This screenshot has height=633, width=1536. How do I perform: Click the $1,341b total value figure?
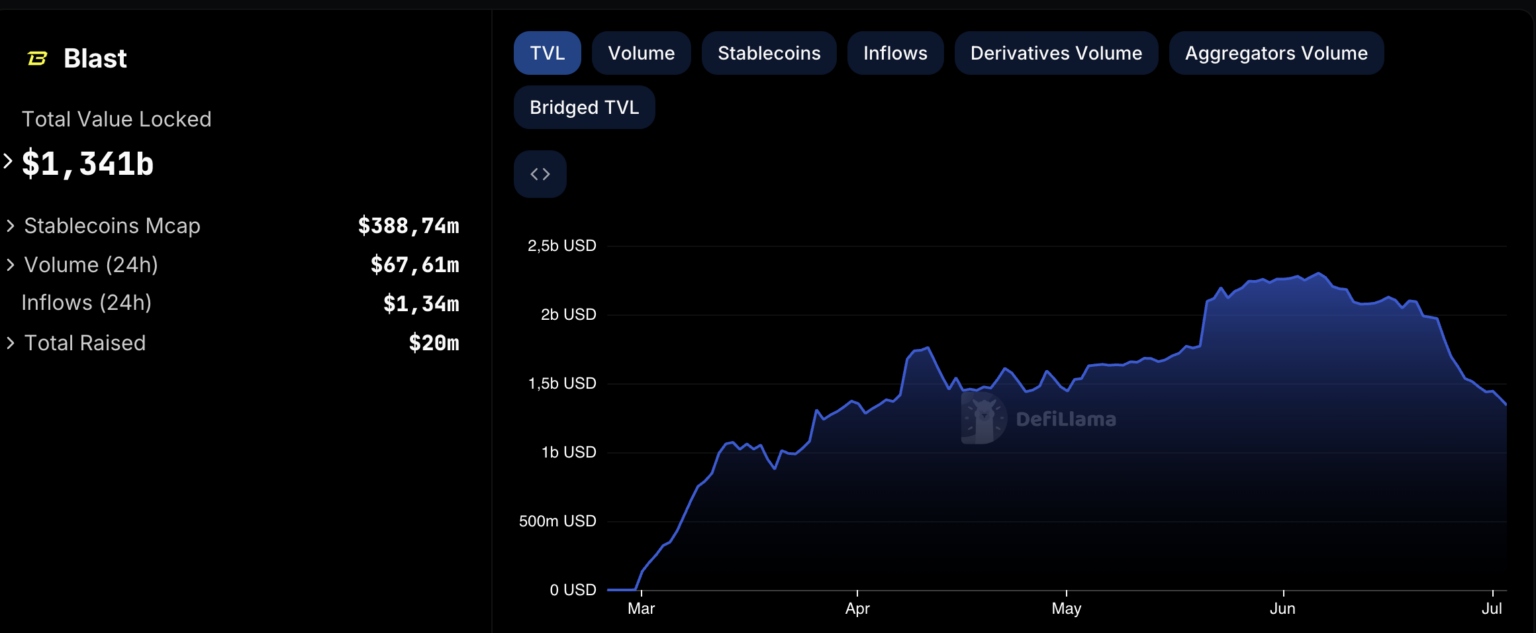[88, 164]
